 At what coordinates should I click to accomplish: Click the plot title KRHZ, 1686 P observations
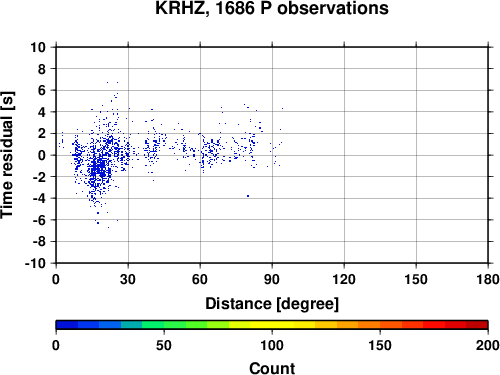pos(272,8)
